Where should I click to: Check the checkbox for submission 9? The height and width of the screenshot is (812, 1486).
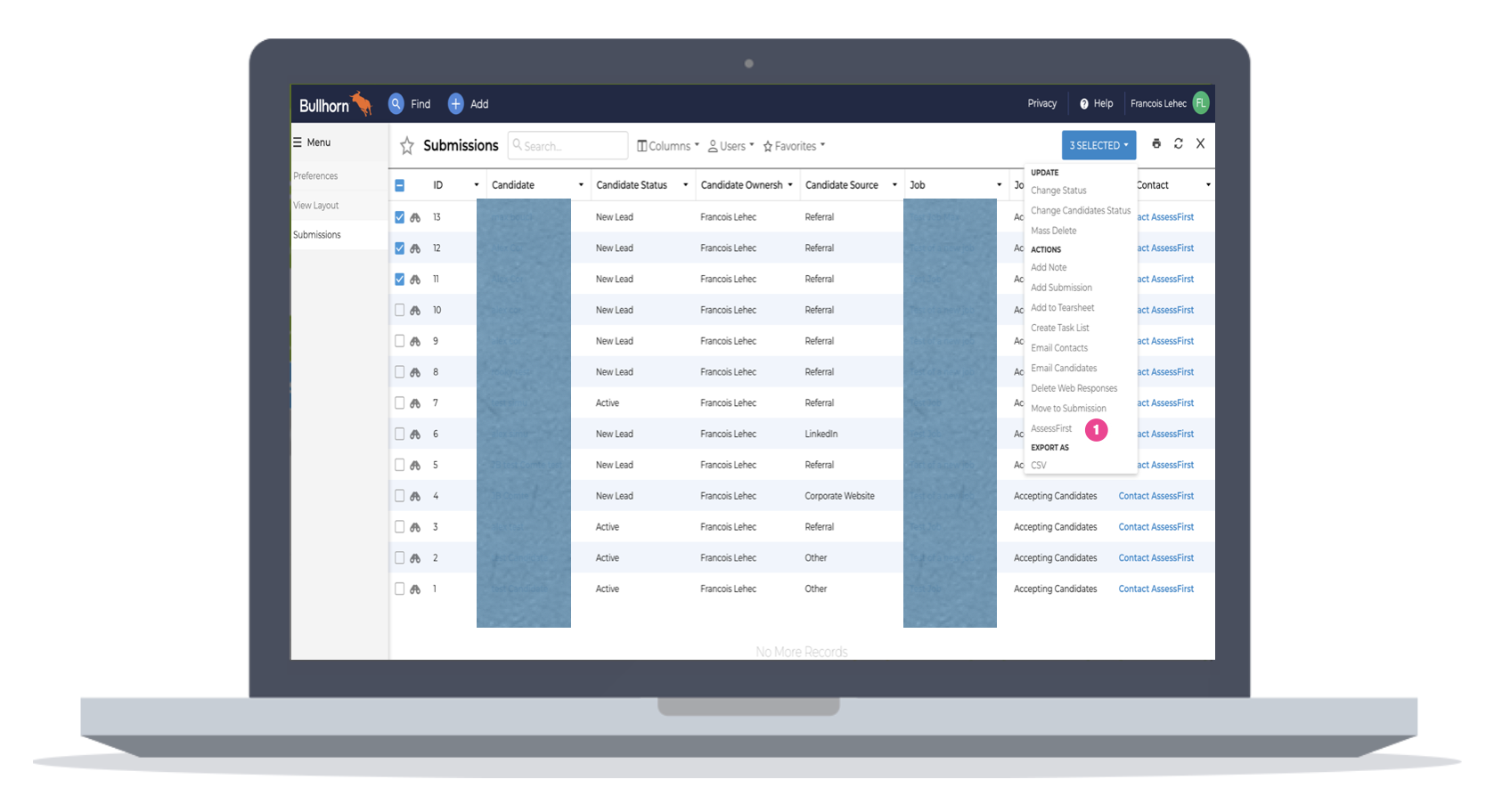400,341
